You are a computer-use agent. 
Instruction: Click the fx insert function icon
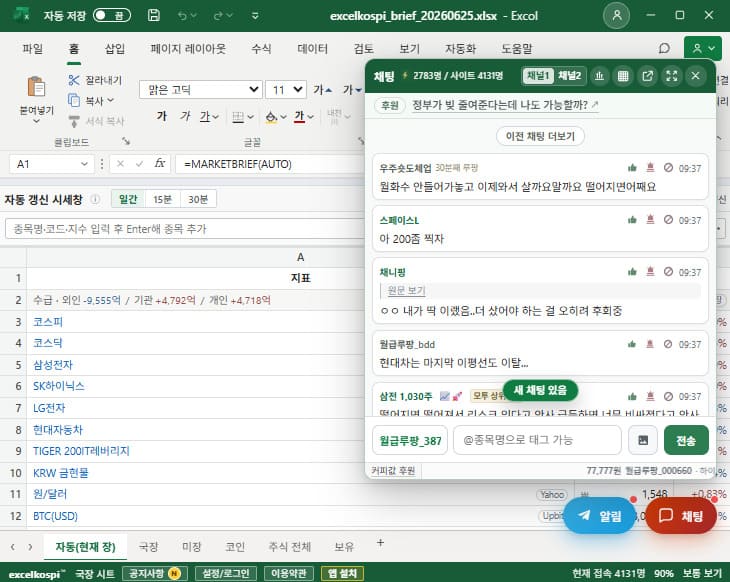[160, 163]
